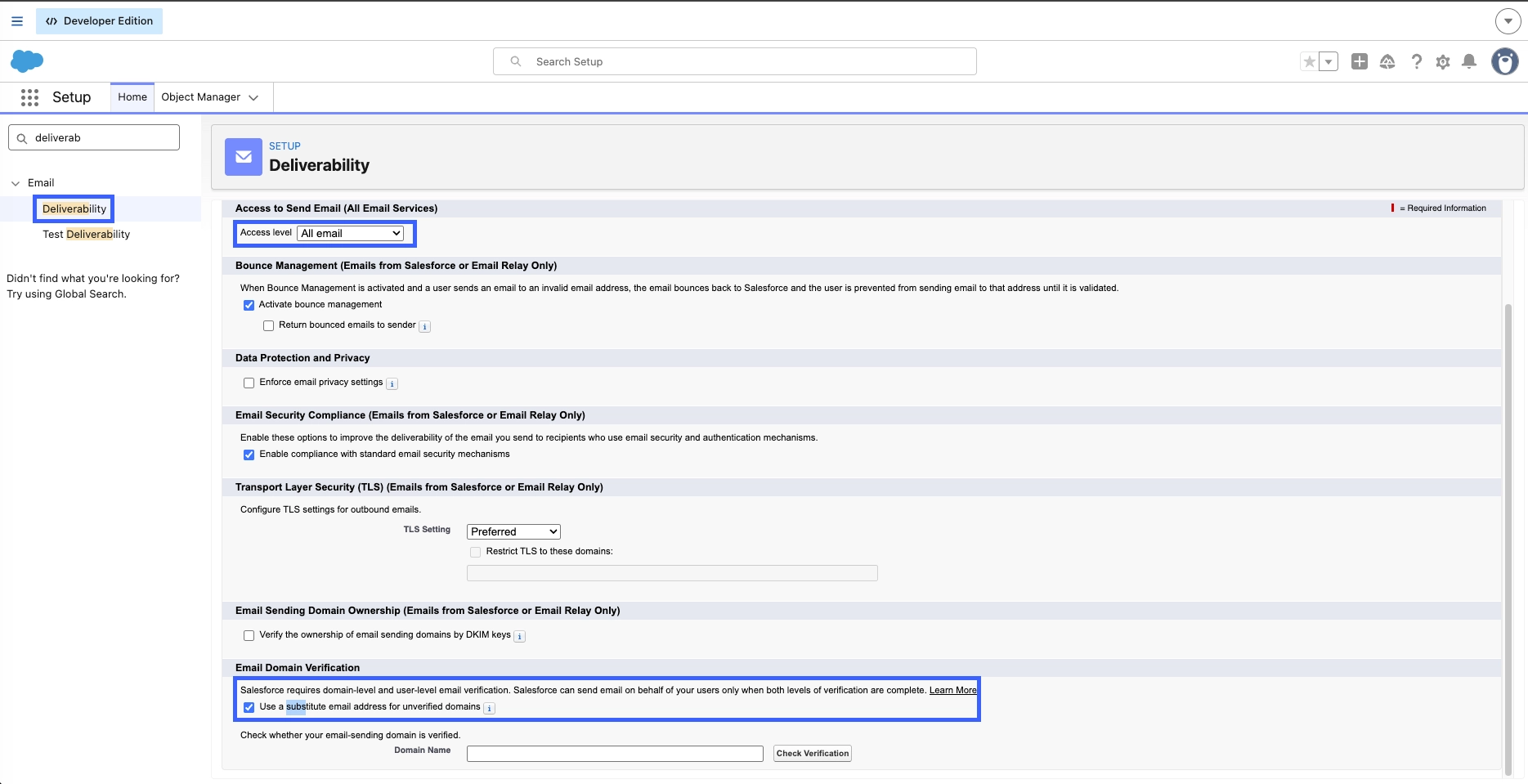Screen dimensions: 1528x784
Task: Expand the Object Manager tab menu
Action: [x=253, y=97]
